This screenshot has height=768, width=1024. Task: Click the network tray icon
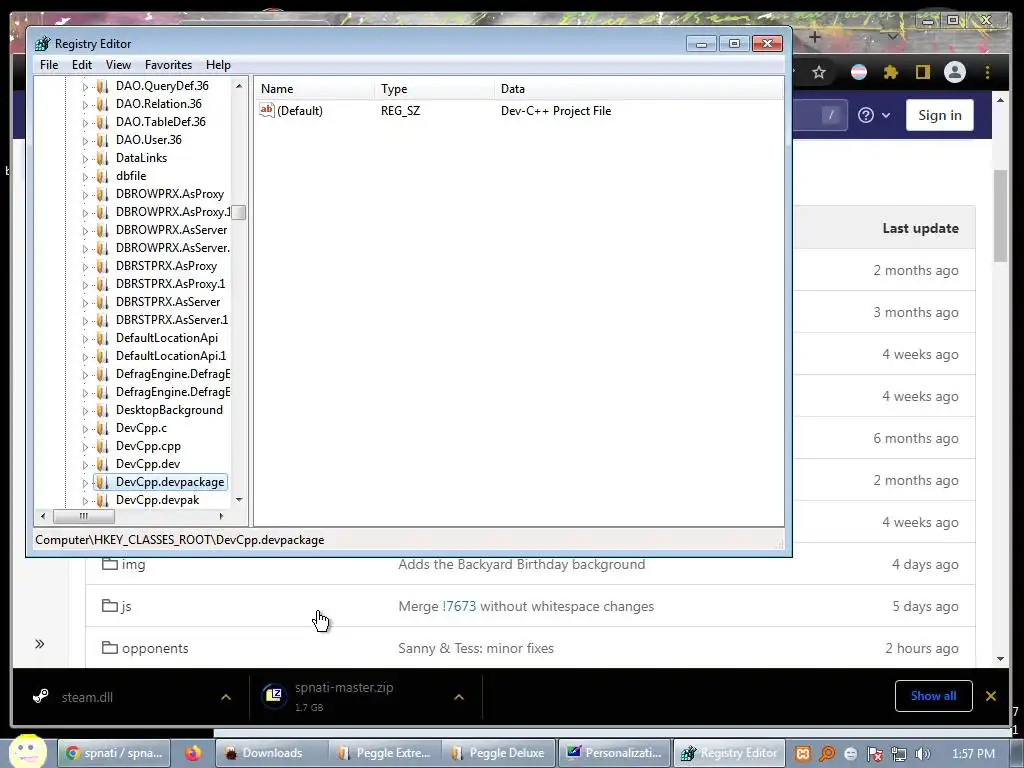(899, 754)
